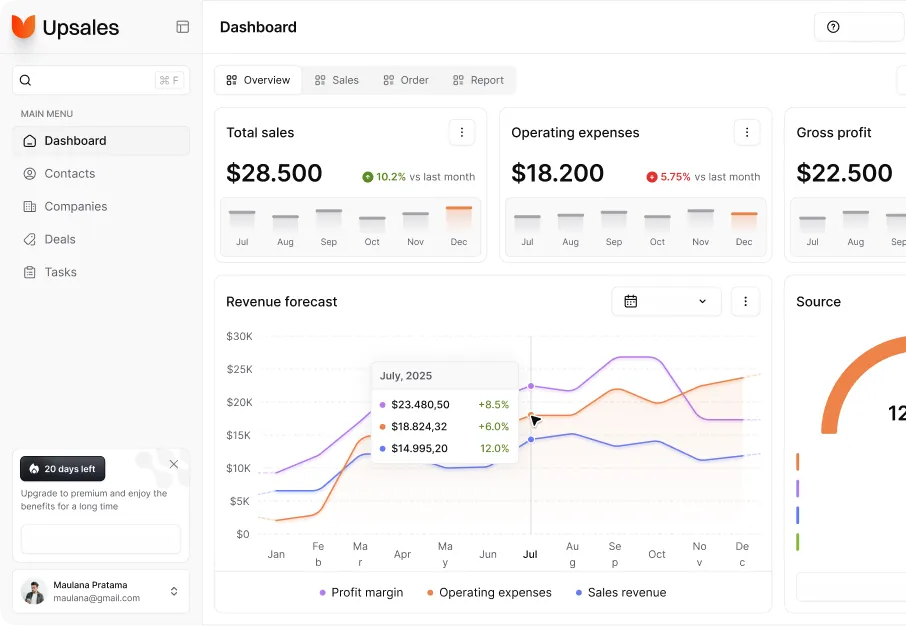The image size is (906, 626).
Task: Dismiss the premium upgrade banner
Action: (x=173, y=464)
